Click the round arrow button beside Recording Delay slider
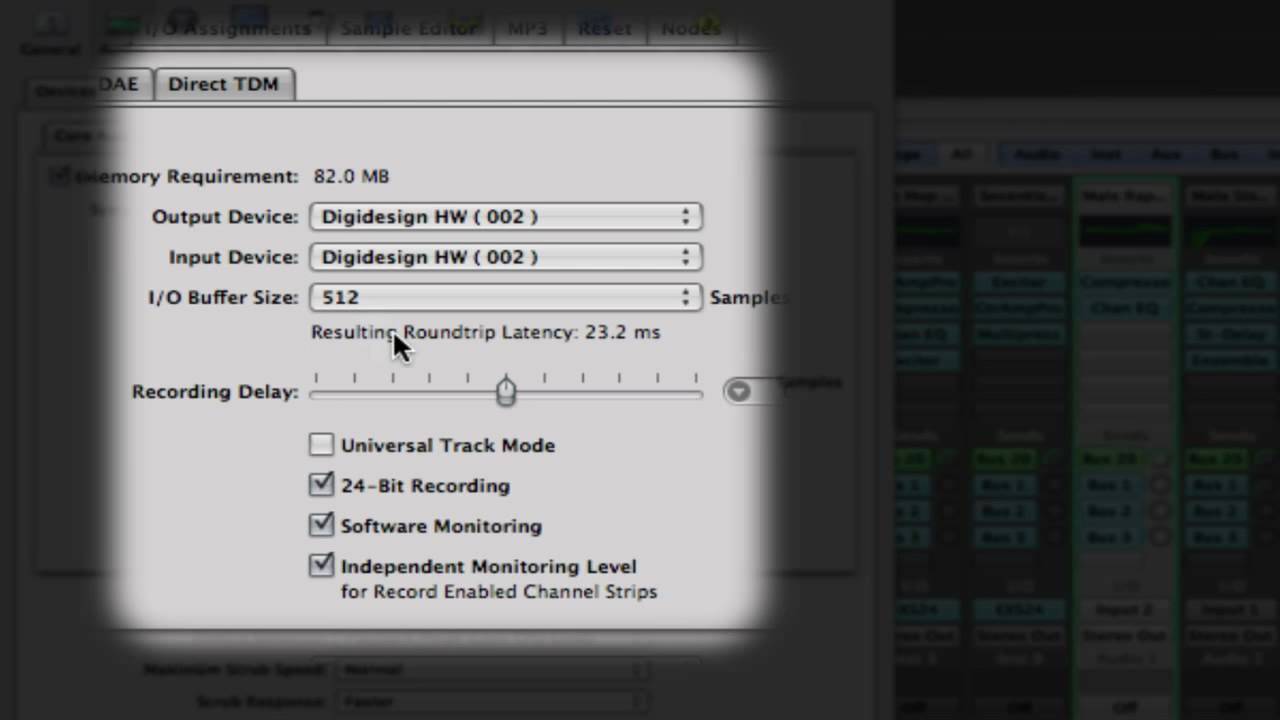The width and height of the screenshot is (1280, 720). pos(738,391)
